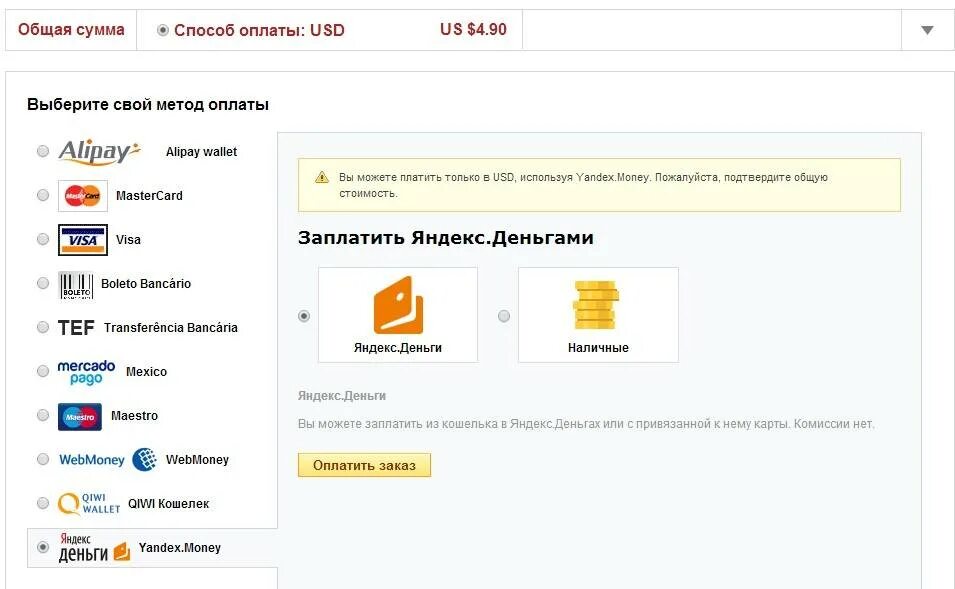Click the orange wallet Яндекс.Деньги tile

[398, 315]
